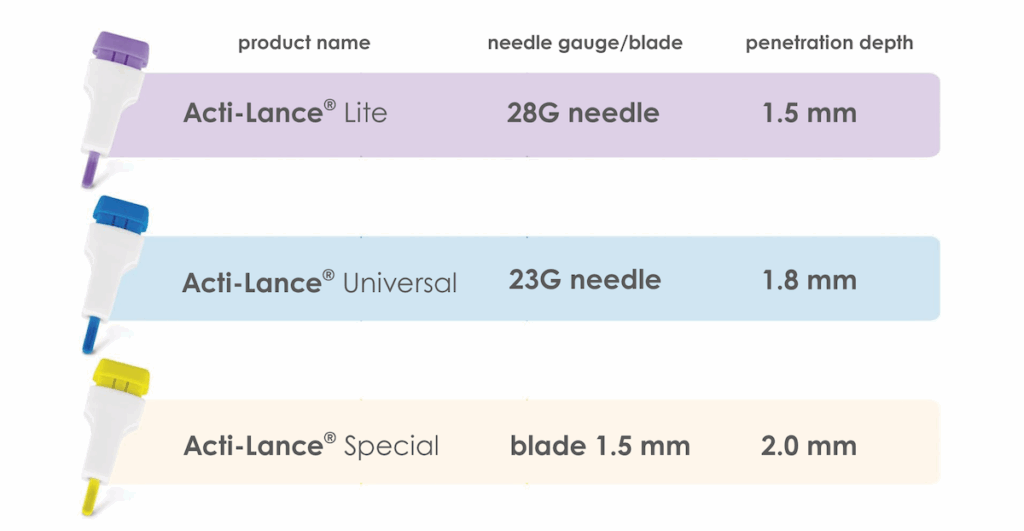Click the blue needle tip of the Universal lancet
Image resolution: width=1024 pixels, height=531 pixels.
click(89, 334)
